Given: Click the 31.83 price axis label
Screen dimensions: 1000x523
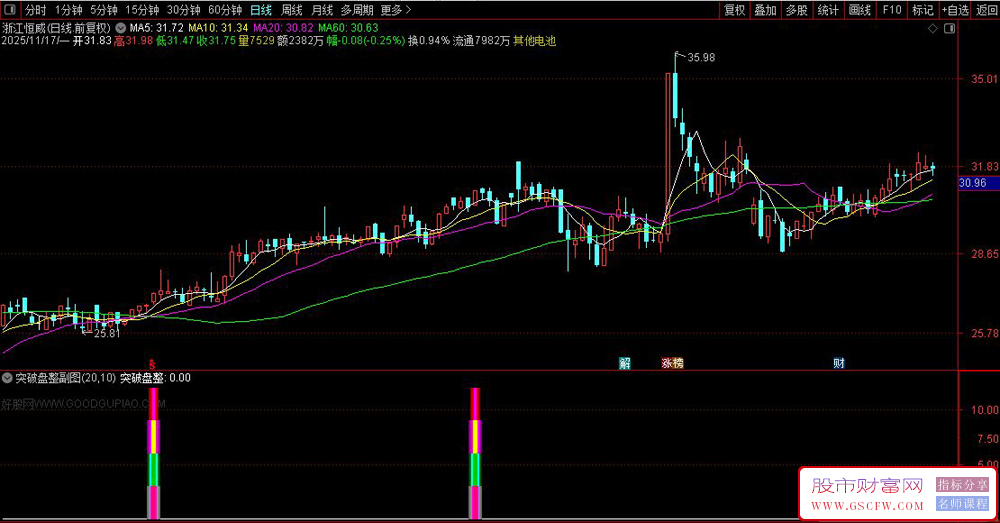Looking at the screenshot, I should pos(985,166).
